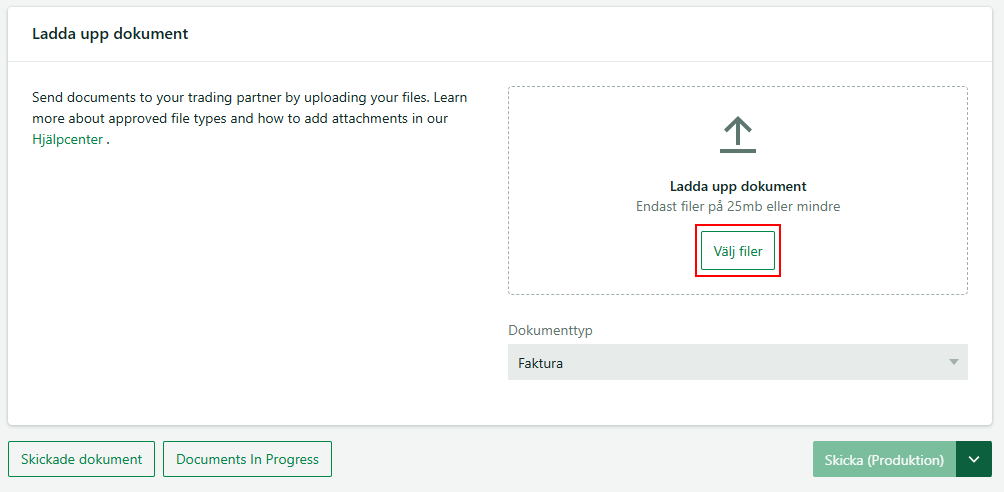Click the horizontal bar under upload arrow
This screenshot has width=1004, height=492.
pyautogui.click(x=738, y=151)
